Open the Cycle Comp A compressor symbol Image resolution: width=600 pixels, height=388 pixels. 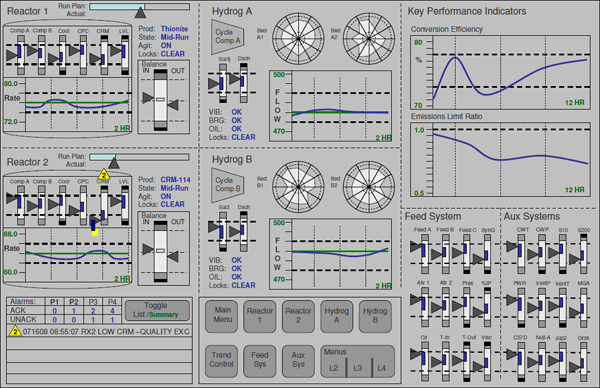point(228,37)
